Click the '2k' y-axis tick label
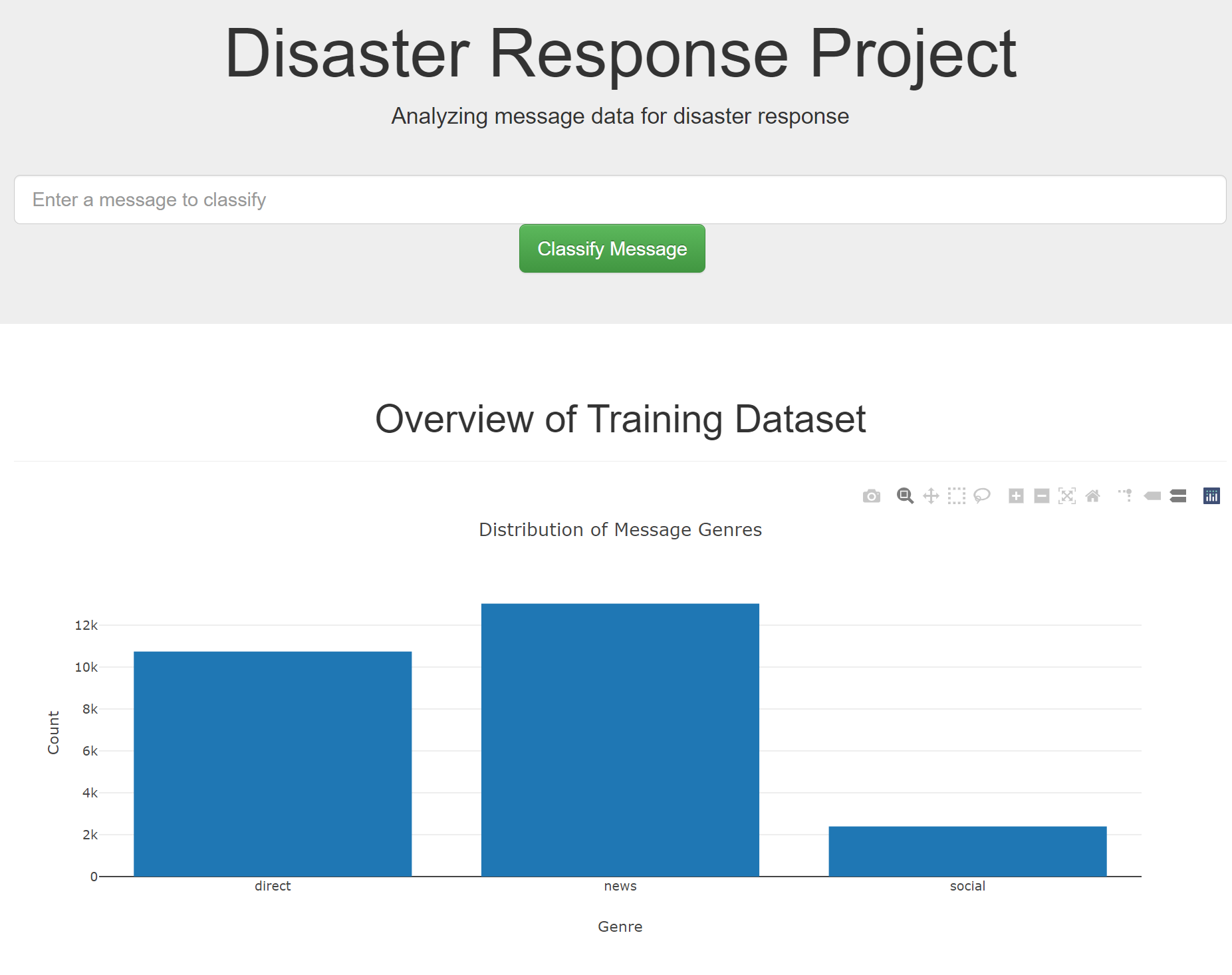1232x975 pixels. pos(90,835)
